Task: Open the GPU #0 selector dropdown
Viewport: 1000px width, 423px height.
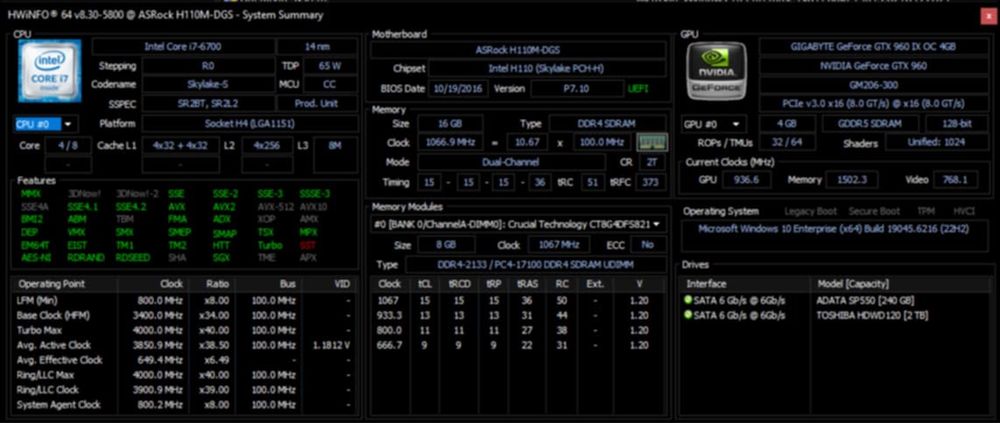Action: (x=714, y=124)
